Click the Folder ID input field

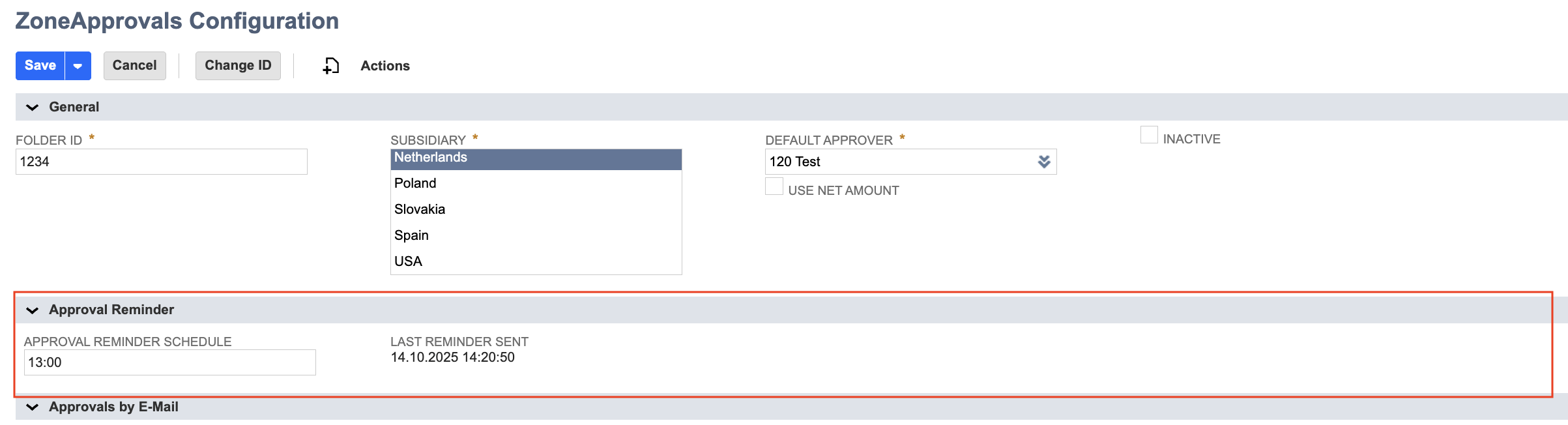(161, 162)
